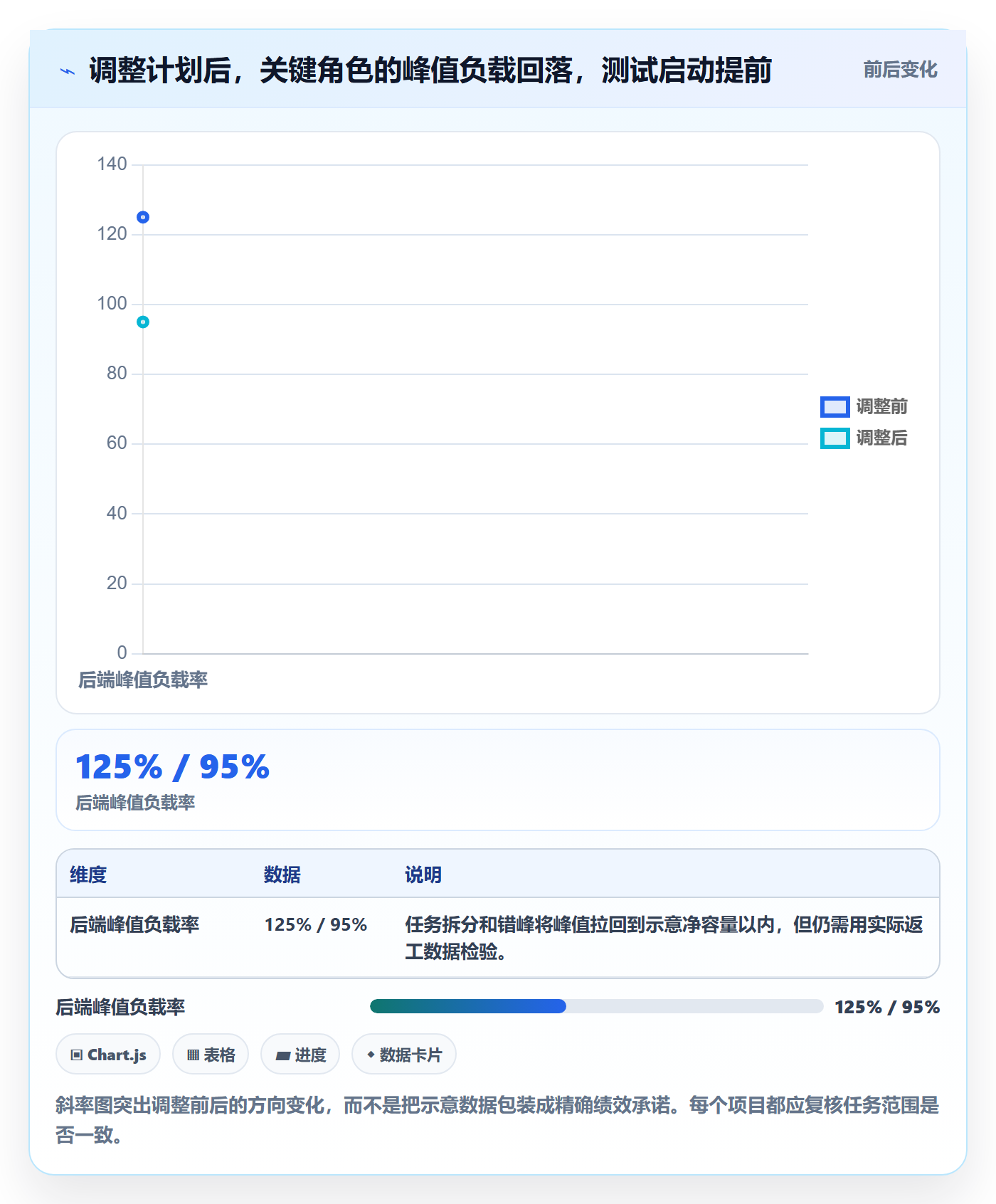996x1204 pixels.
Task: Click the lightning bolt icon in header
Action: coord(68,71)
